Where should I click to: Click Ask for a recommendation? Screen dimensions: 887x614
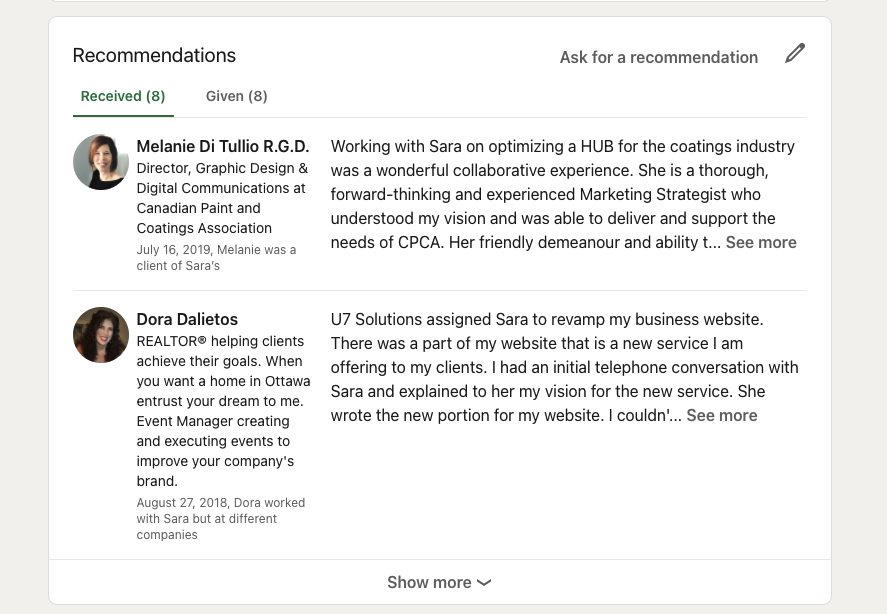click(x=658, y=57)
